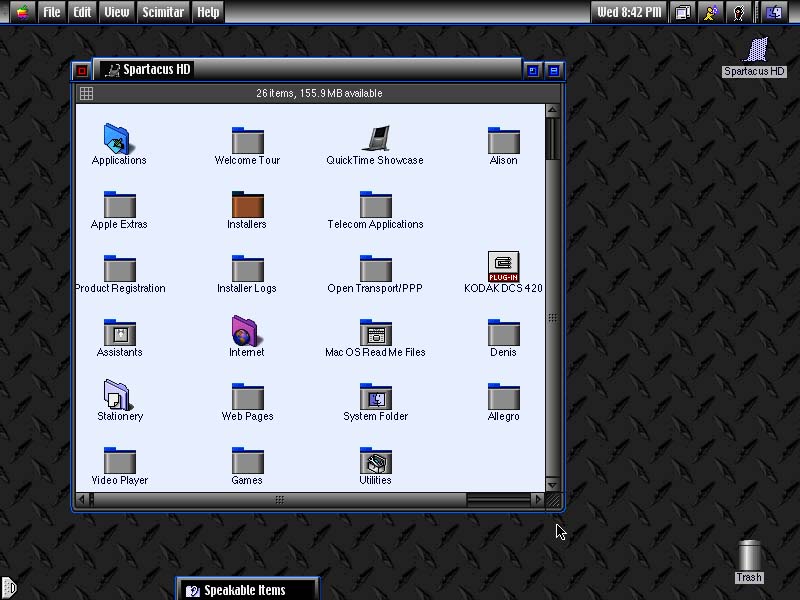Select the Stationery folder icon

(x=118, y=394)
